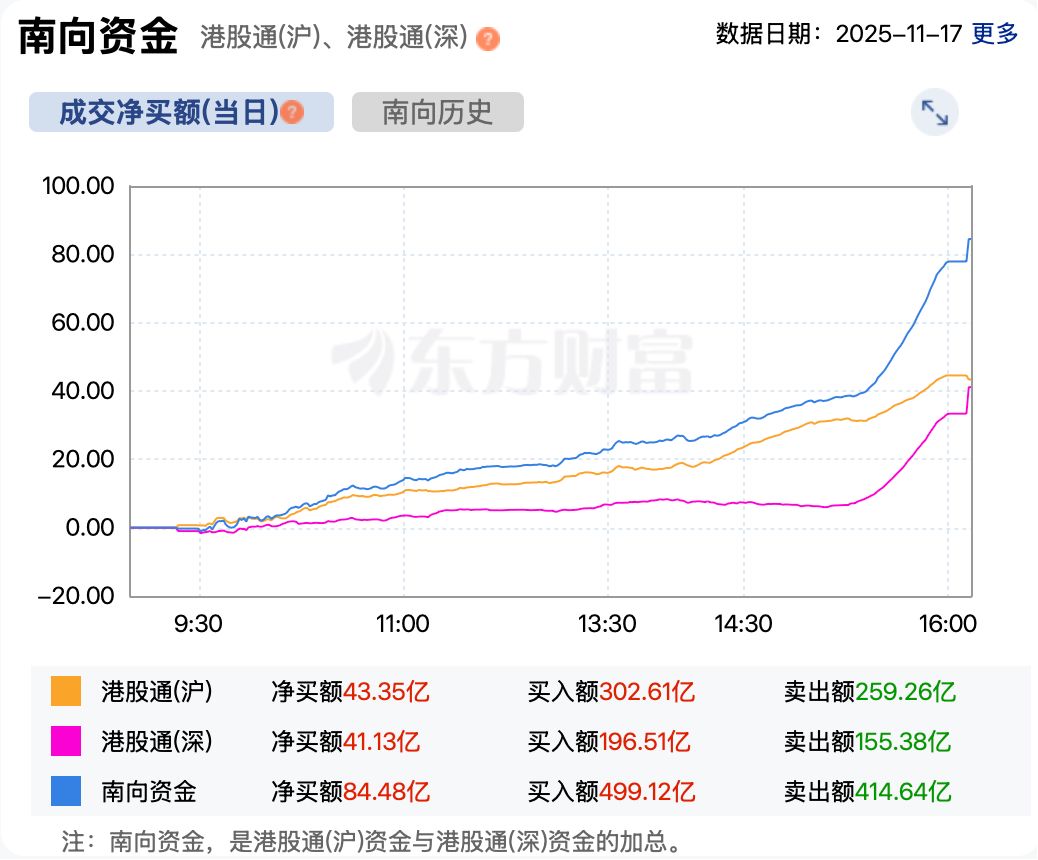The height and width of the screenshot is (860, 1038).
Task: Expand details for 数据日期 2025-11-17
Action: tap(900, 32)
